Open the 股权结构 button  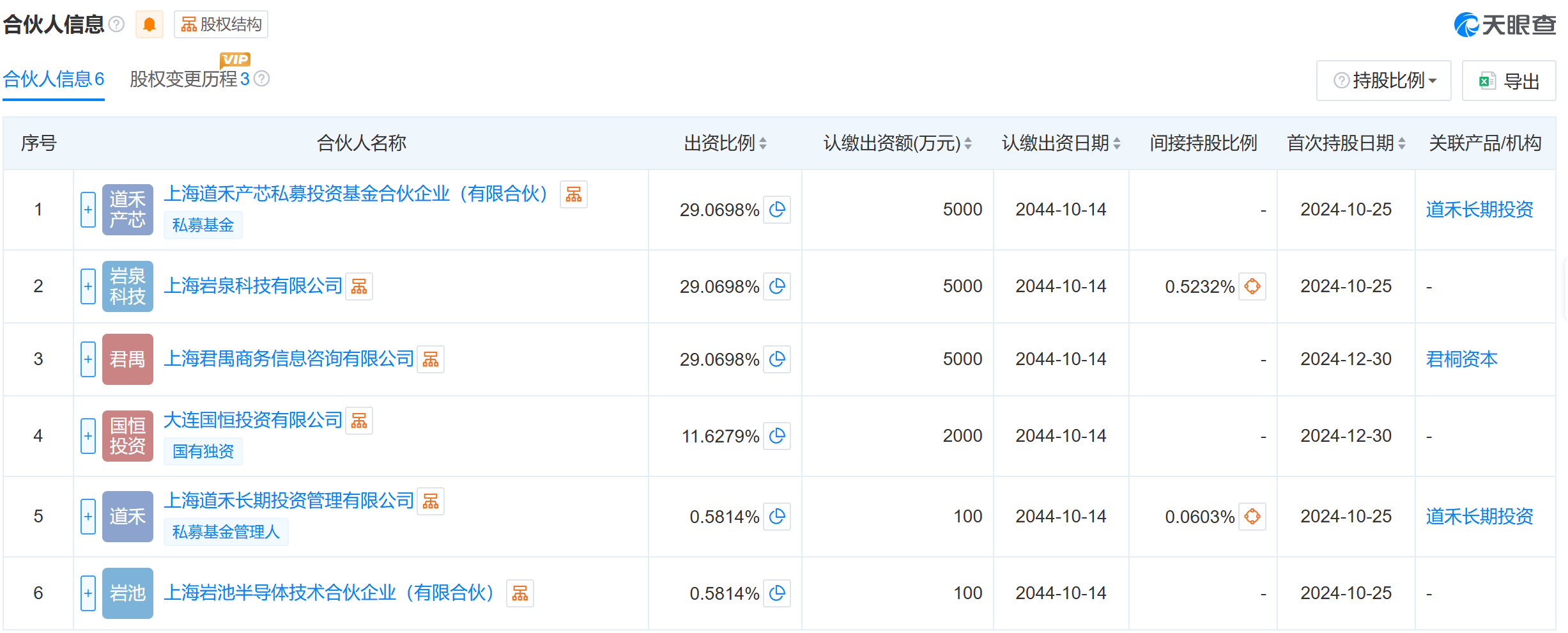(221, 24)
